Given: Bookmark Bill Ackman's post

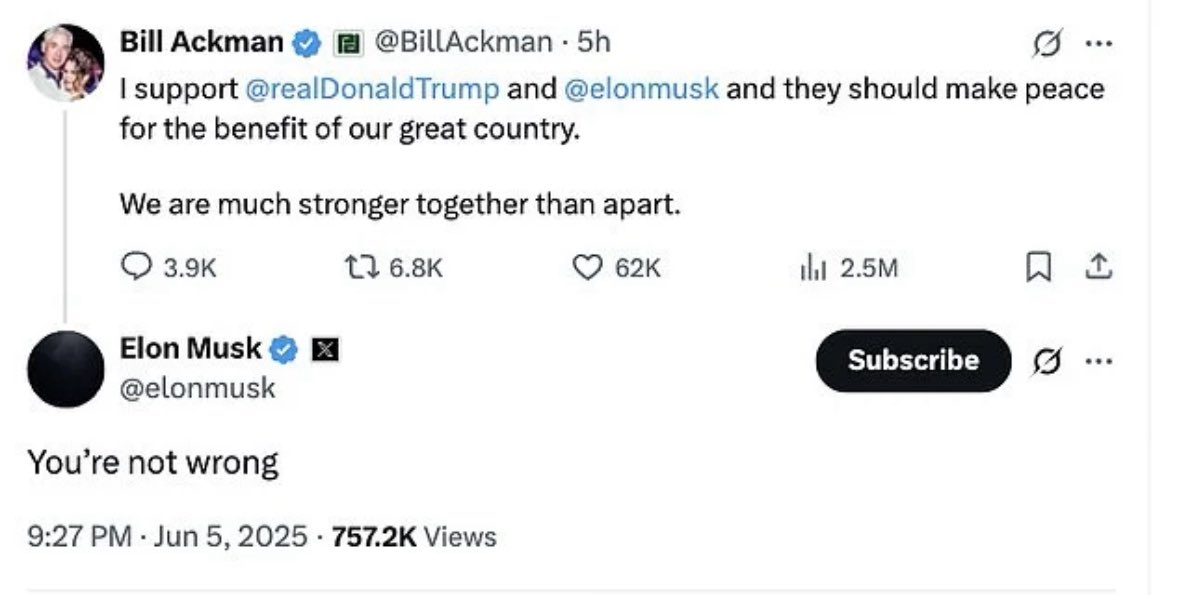Looking at the screenshot, I should coord(1039,267).
